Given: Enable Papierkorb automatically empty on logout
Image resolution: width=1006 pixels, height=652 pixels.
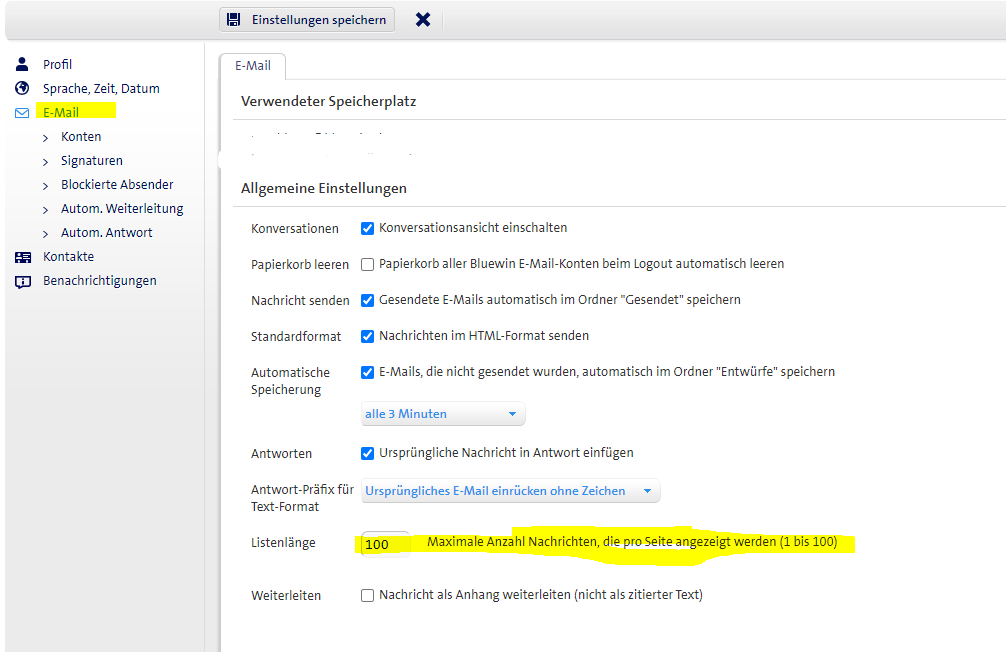Looking at the screenshot, I should (367, 264).
